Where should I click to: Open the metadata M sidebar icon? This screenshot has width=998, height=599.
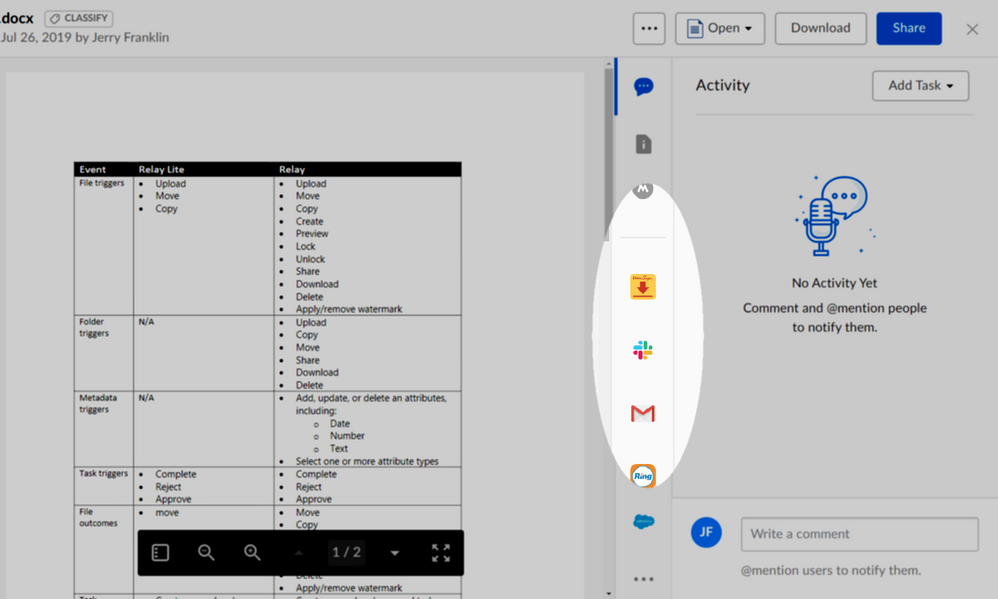coord(643,189)
